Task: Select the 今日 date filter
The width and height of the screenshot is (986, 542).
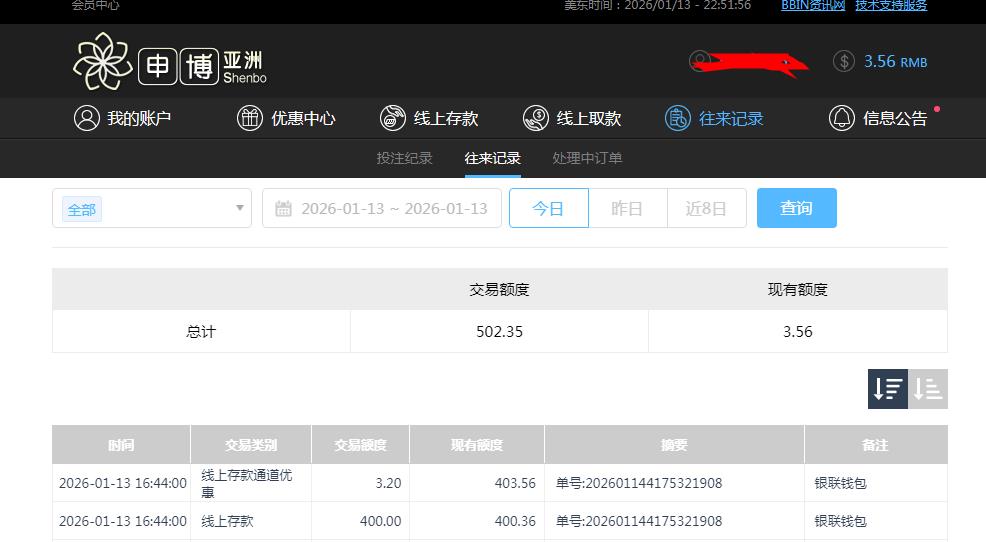Action: point(548,208)
